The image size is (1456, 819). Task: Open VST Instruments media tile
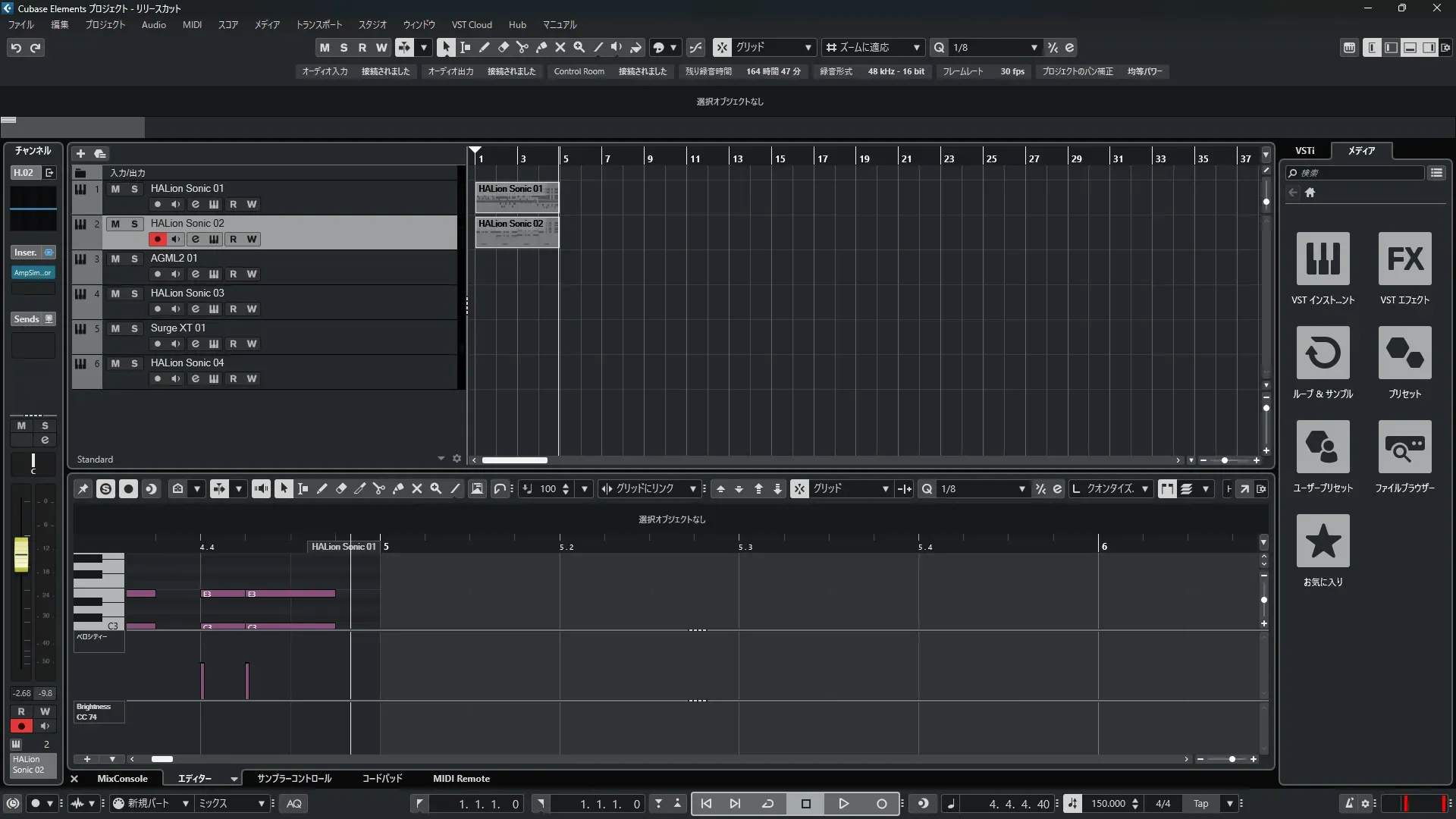[1323, 259]
